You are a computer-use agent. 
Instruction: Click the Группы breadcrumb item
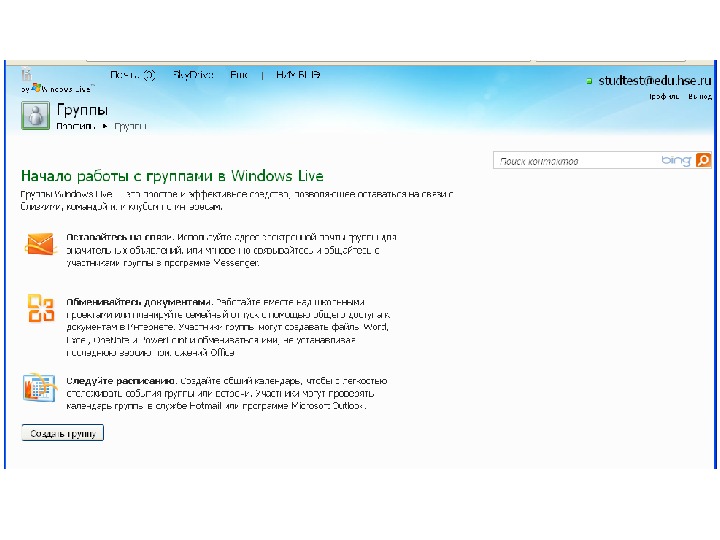(130, 126)
